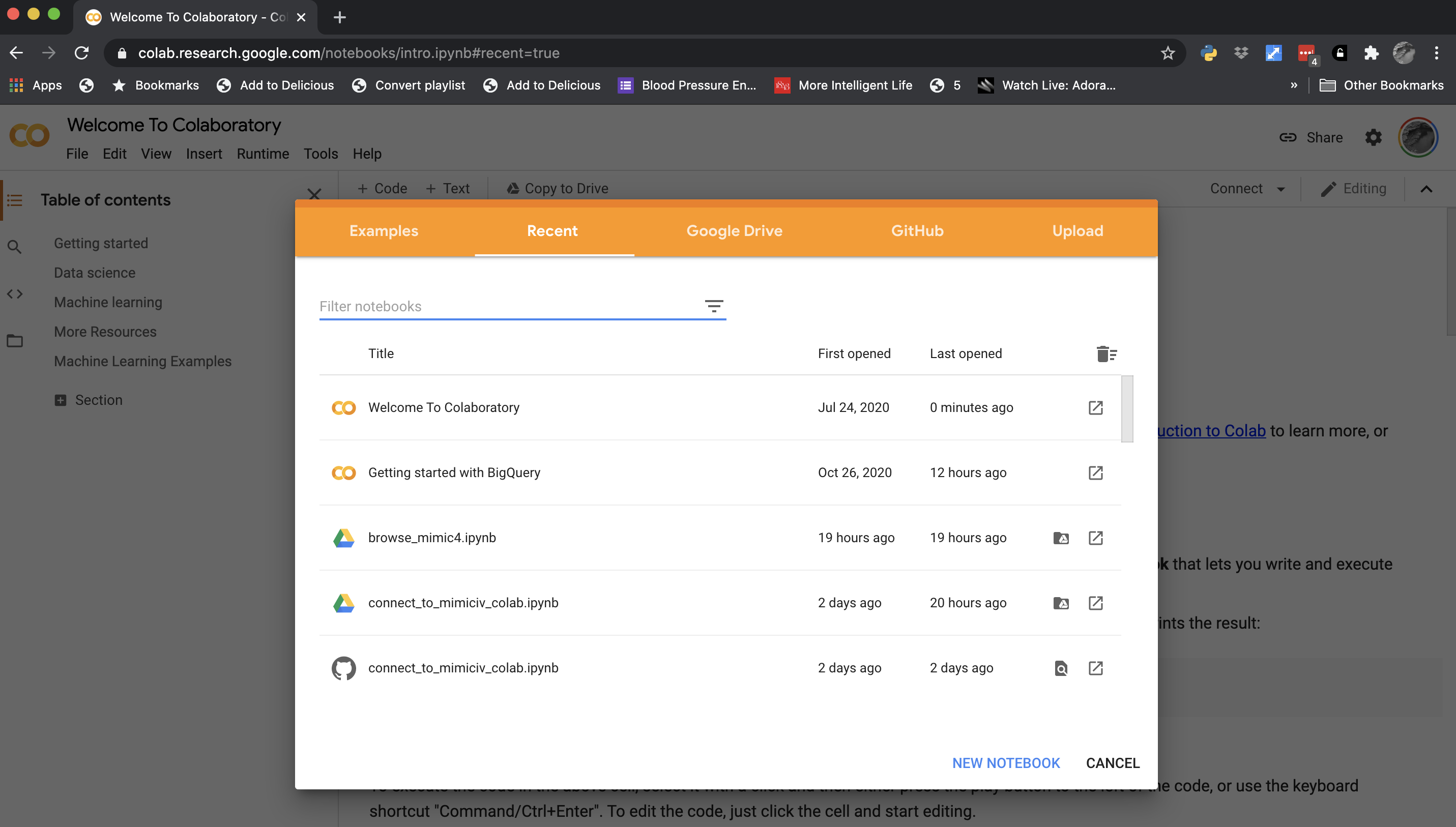
Task: Open the Chrome extensions puzzle icon
Action: tap(1372, 53)
